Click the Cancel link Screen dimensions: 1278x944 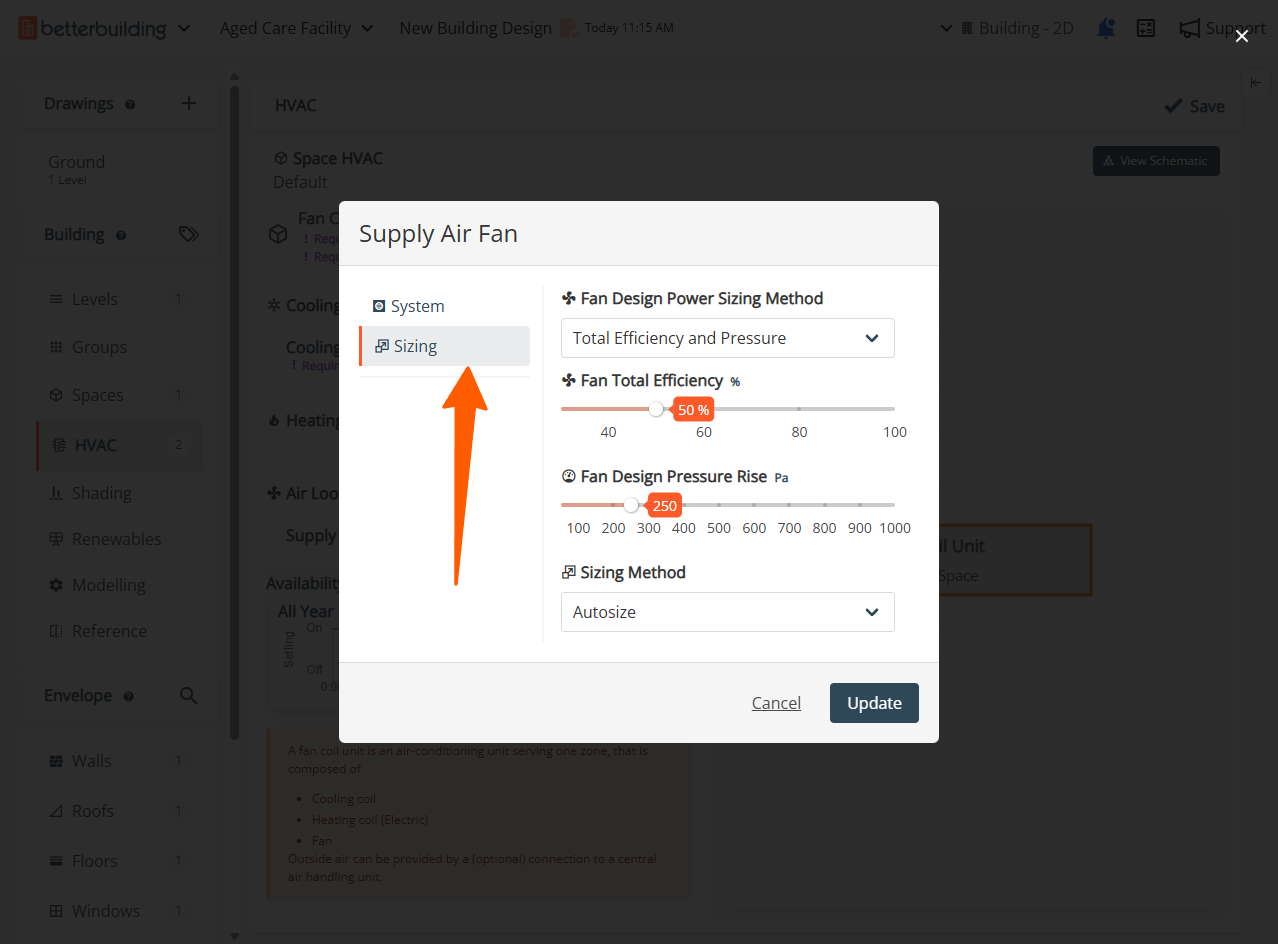[x=776, y=703]
